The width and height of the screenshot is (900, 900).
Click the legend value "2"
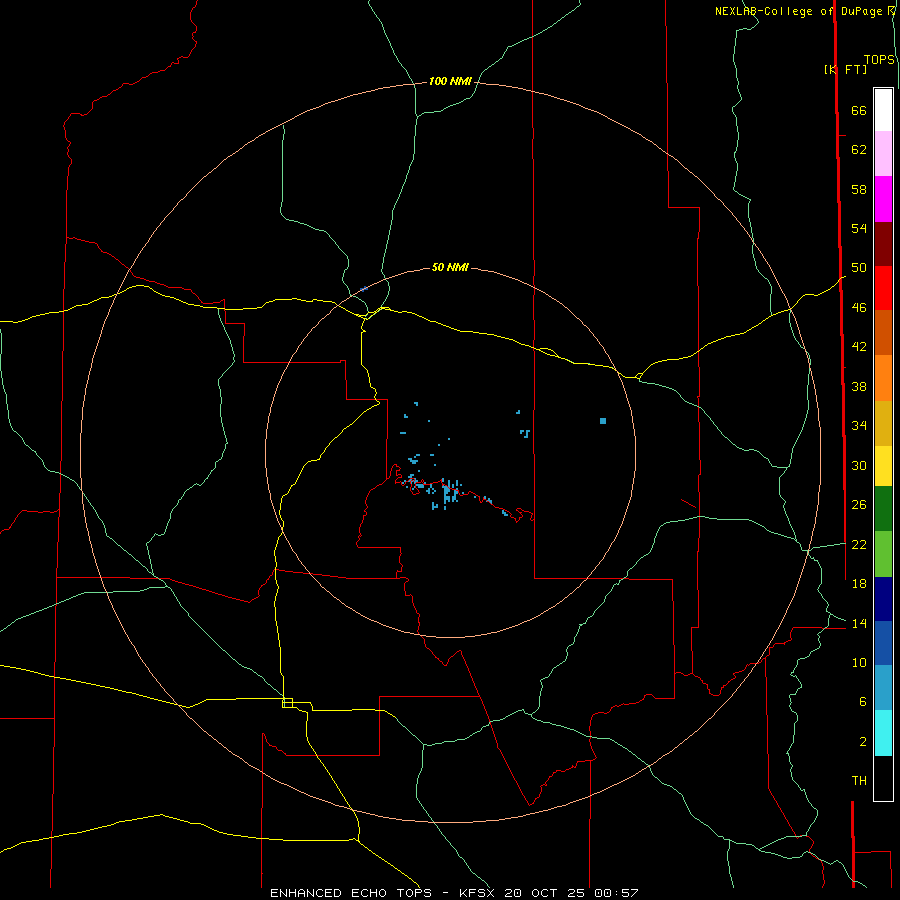tap(863, 742)
